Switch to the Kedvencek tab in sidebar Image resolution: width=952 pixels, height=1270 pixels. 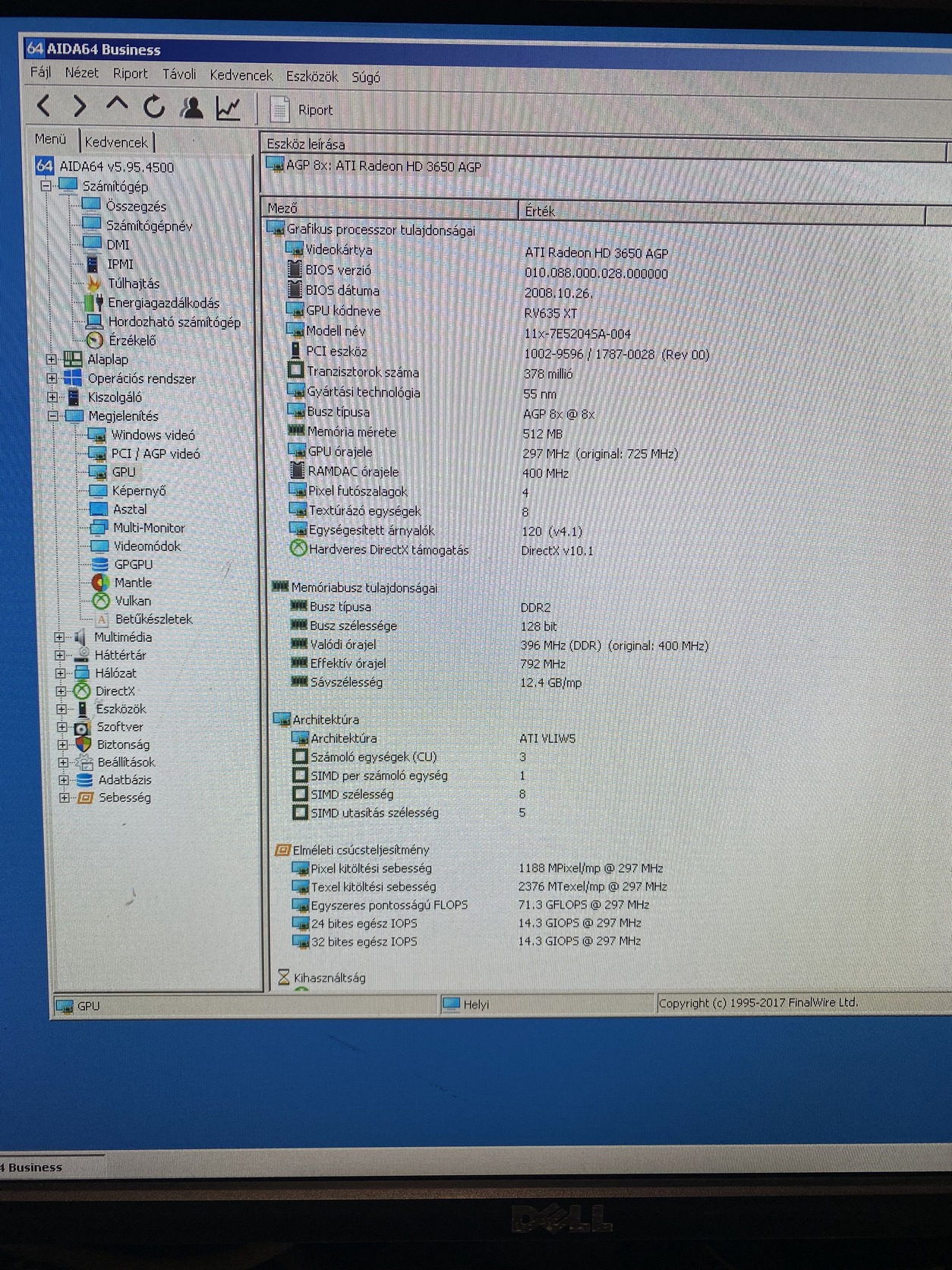click(116, 142)
